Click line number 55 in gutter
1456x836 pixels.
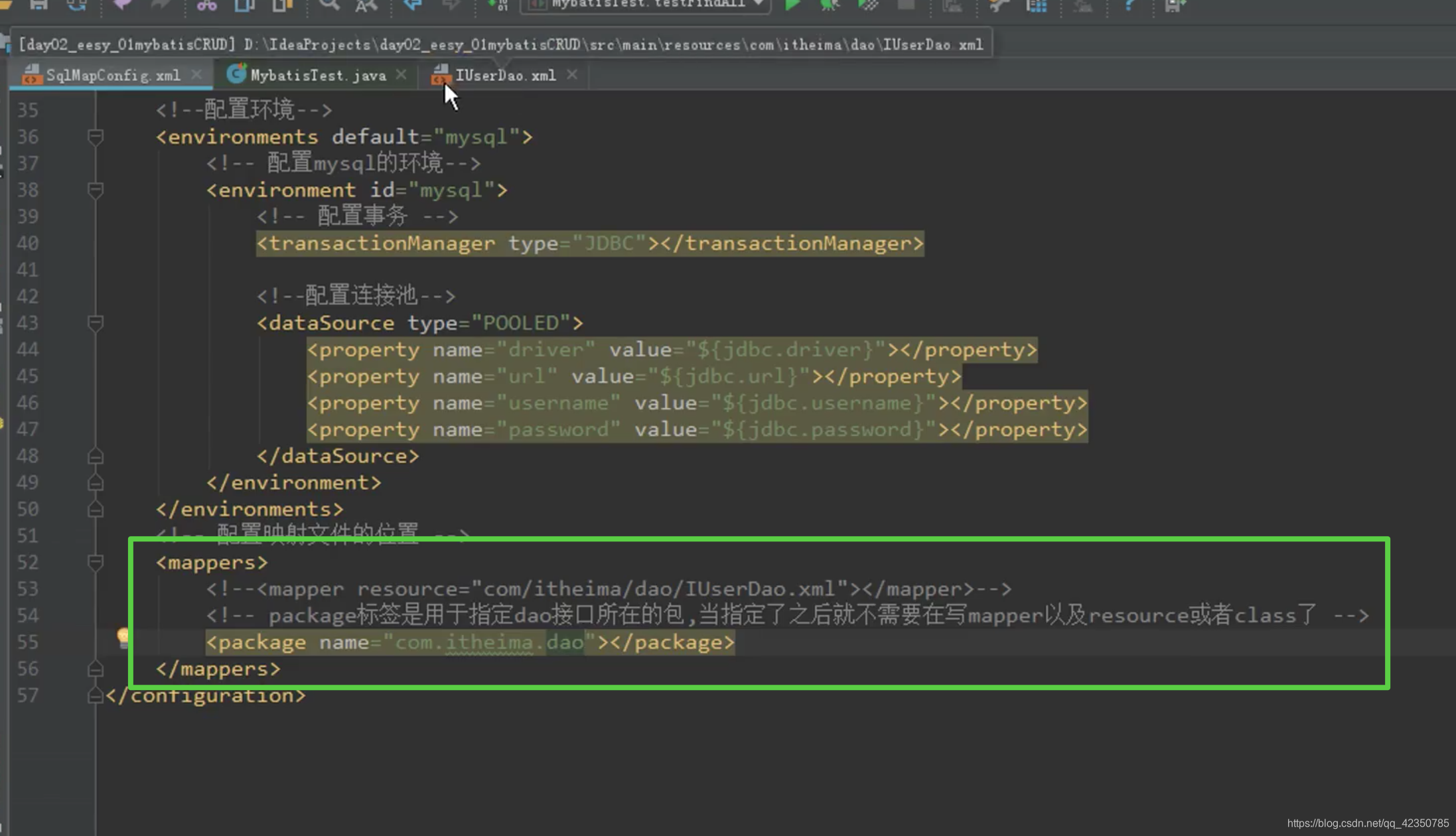[27, 642]
